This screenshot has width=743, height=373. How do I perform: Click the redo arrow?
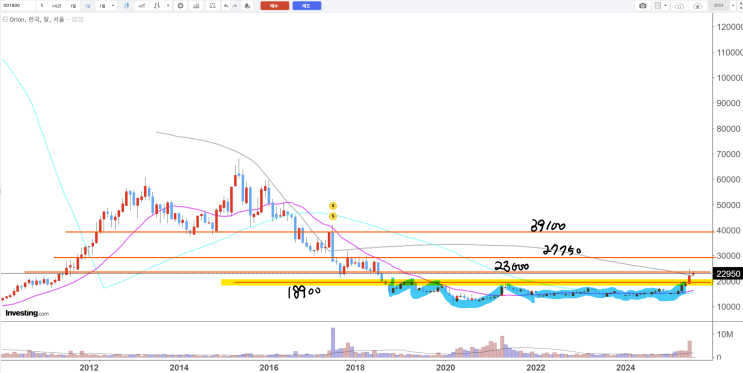[x=235, y=6]
